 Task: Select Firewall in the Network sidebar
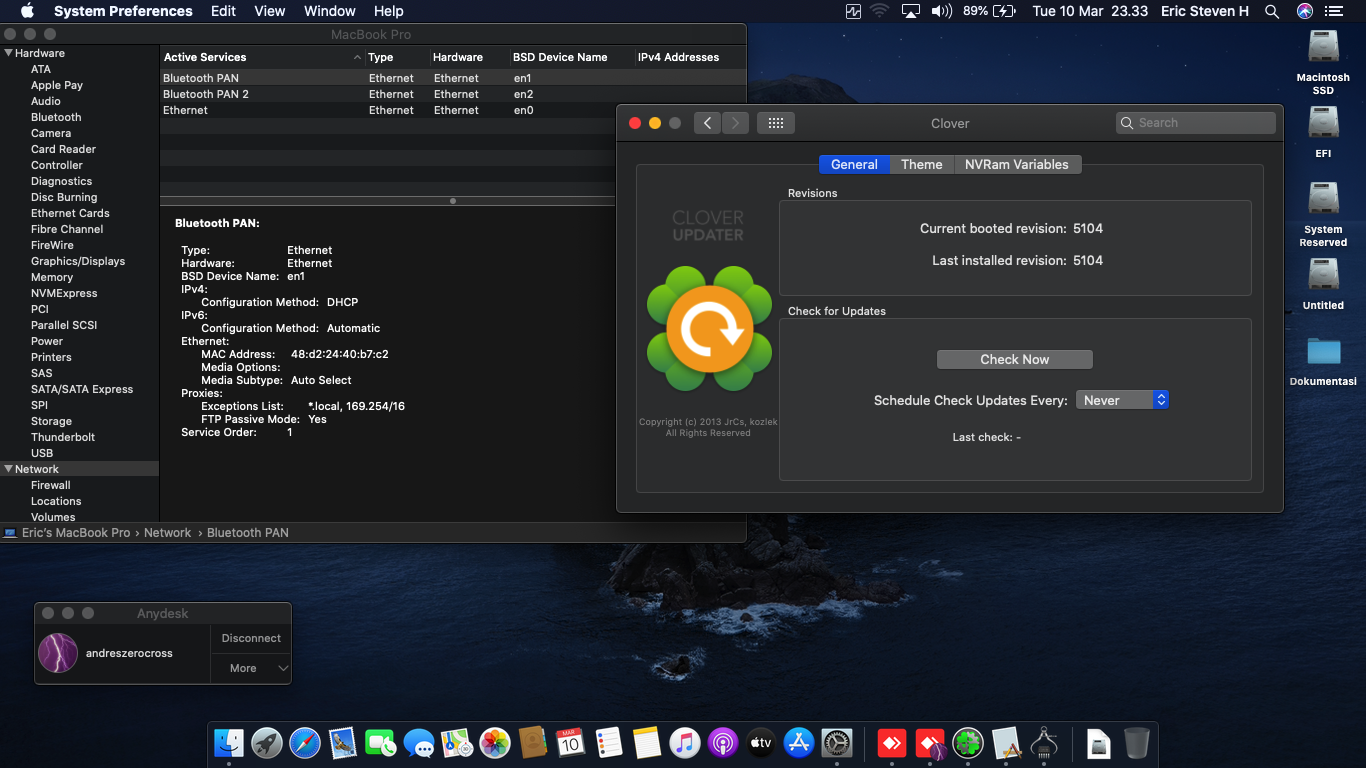(51, 485)
